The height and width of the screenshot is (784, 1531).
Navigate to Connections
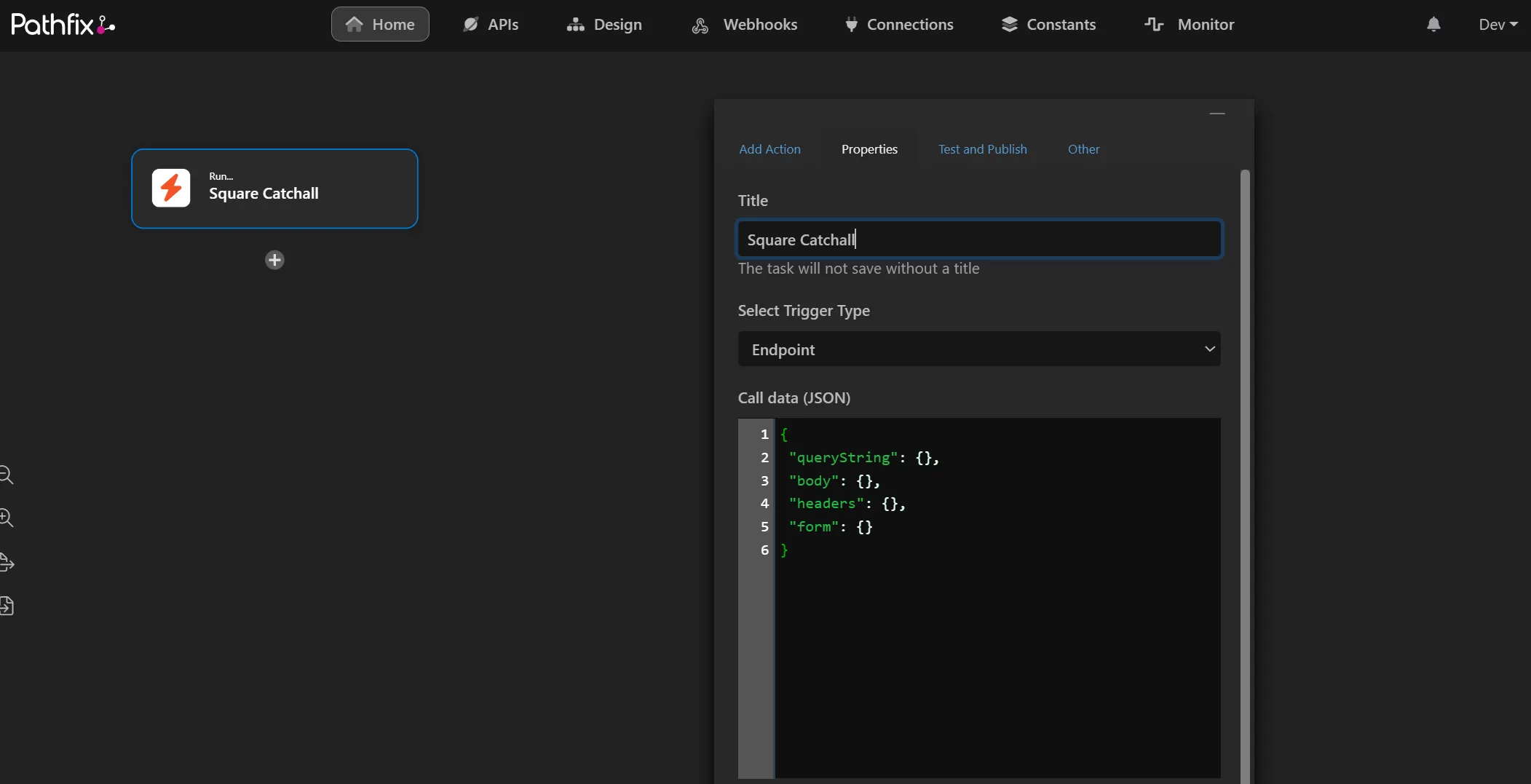tap(898, 24)
